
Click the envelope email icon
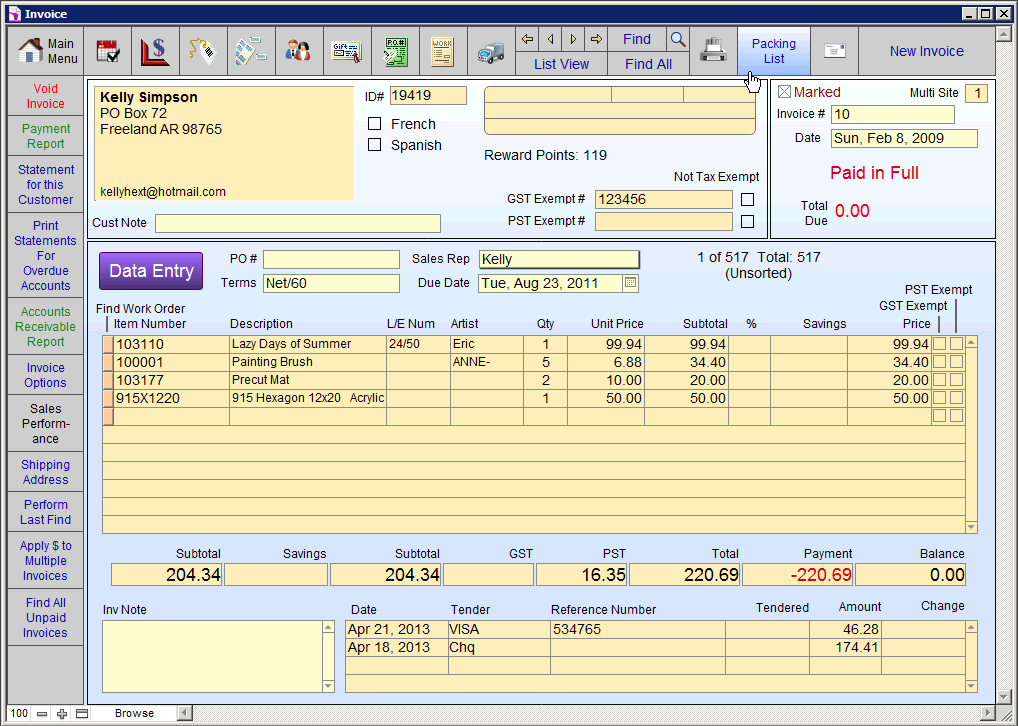coord(834,51)
